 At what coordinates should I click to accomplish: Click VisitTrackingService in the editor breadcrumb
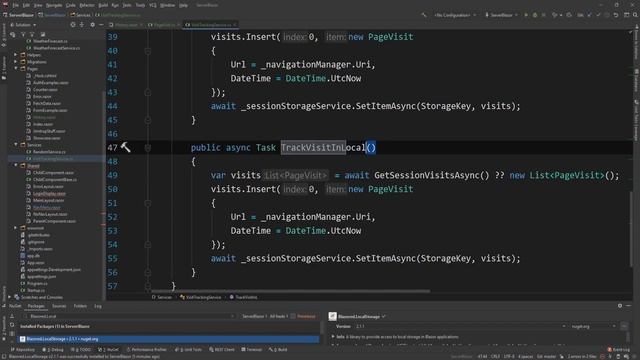[x=203, y=297]
